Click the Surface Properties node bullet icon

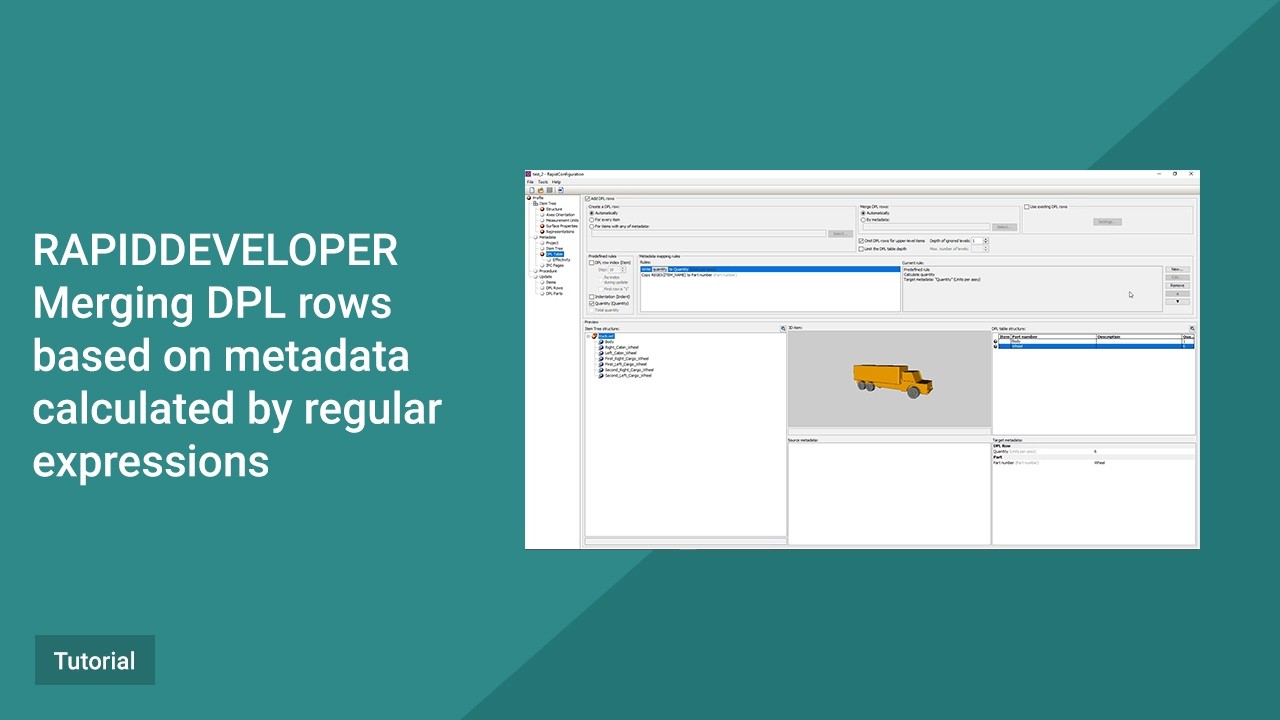click(x=542, y=226)
